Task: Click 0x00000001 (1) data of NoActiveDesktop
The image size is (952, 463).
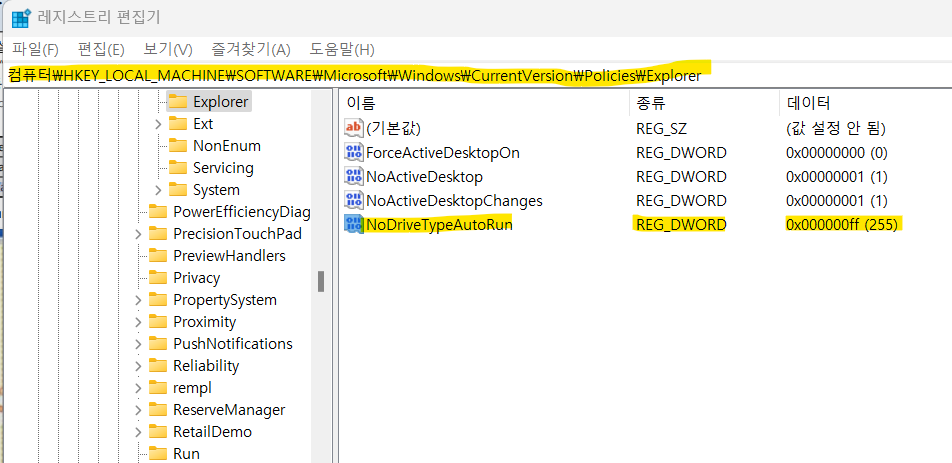Action: click(x=837, y=177)
